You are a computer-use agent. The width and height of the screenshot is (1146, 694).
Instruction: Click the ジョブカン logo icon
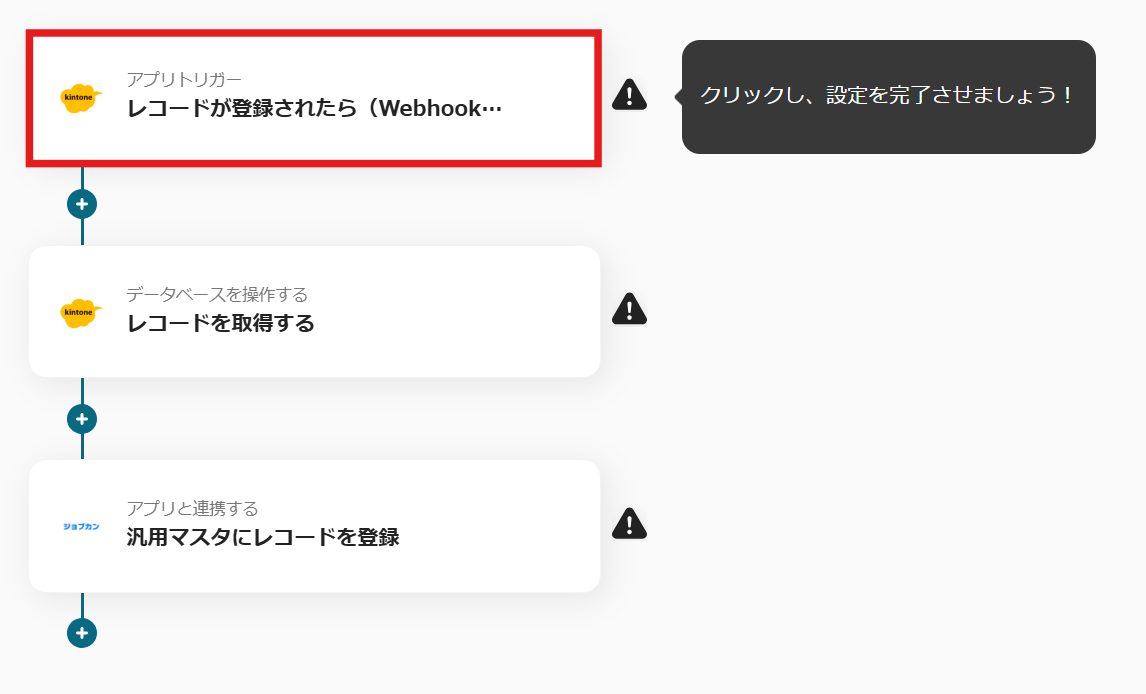click(x=81, y=527)
